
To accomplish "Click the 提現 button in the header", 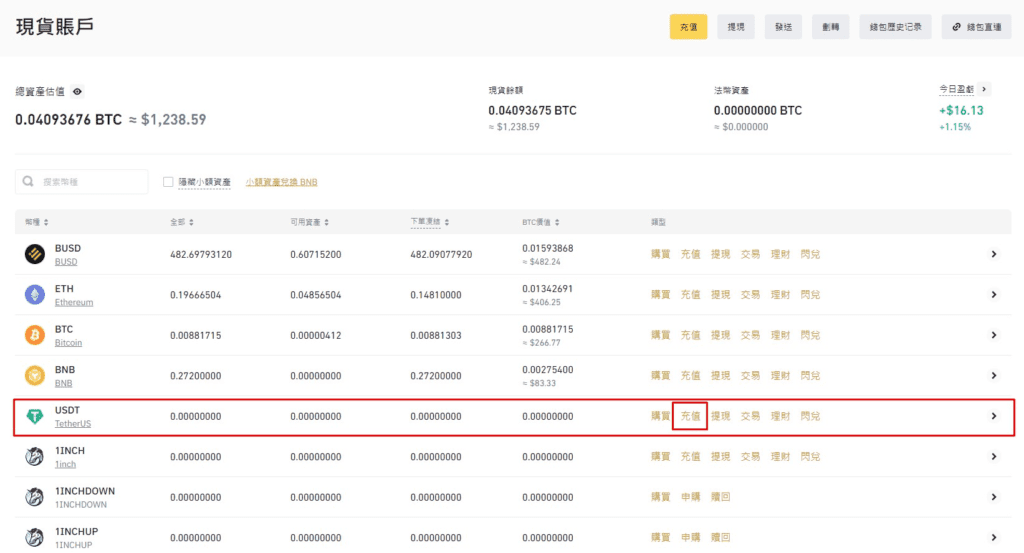I will (x=736, y=27).
